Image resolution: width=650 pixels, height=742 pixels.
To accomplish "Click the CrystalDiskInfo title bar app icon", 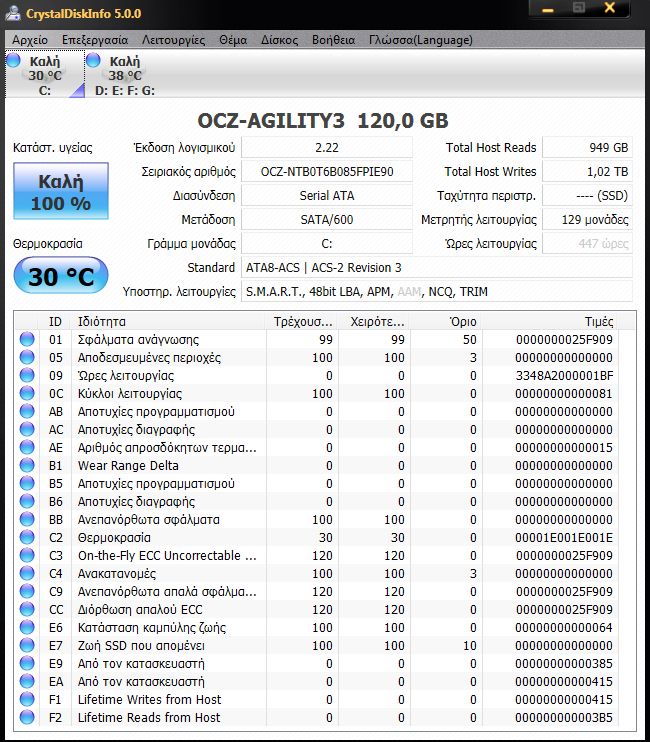I will click(12, 13).
